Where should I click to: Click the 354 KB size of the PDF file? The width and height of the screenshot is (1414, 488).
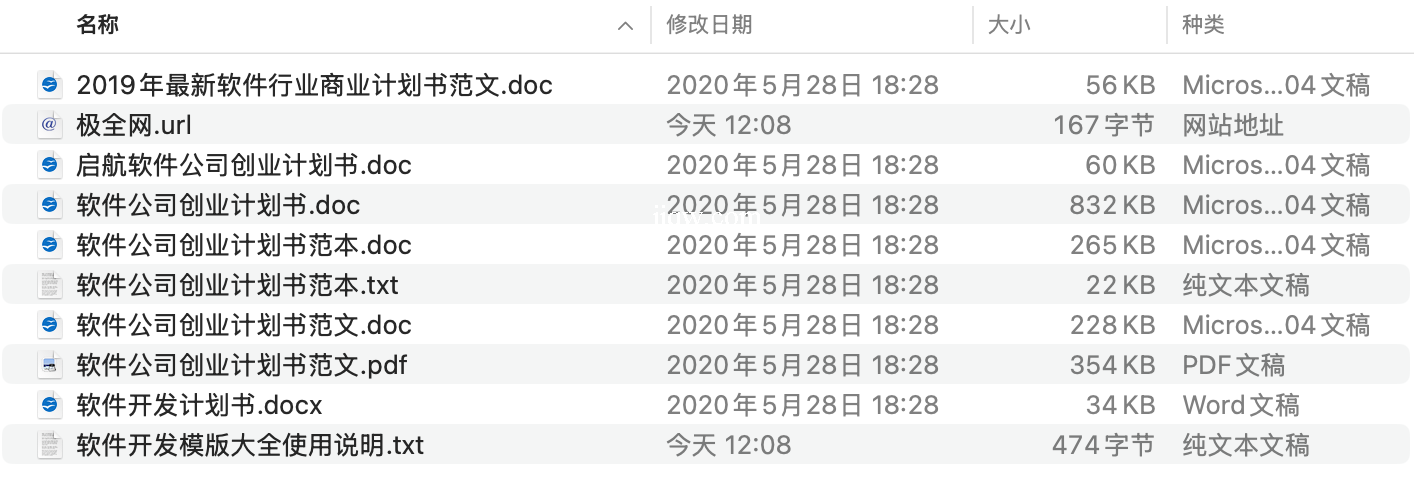(x=1112, y=365)
